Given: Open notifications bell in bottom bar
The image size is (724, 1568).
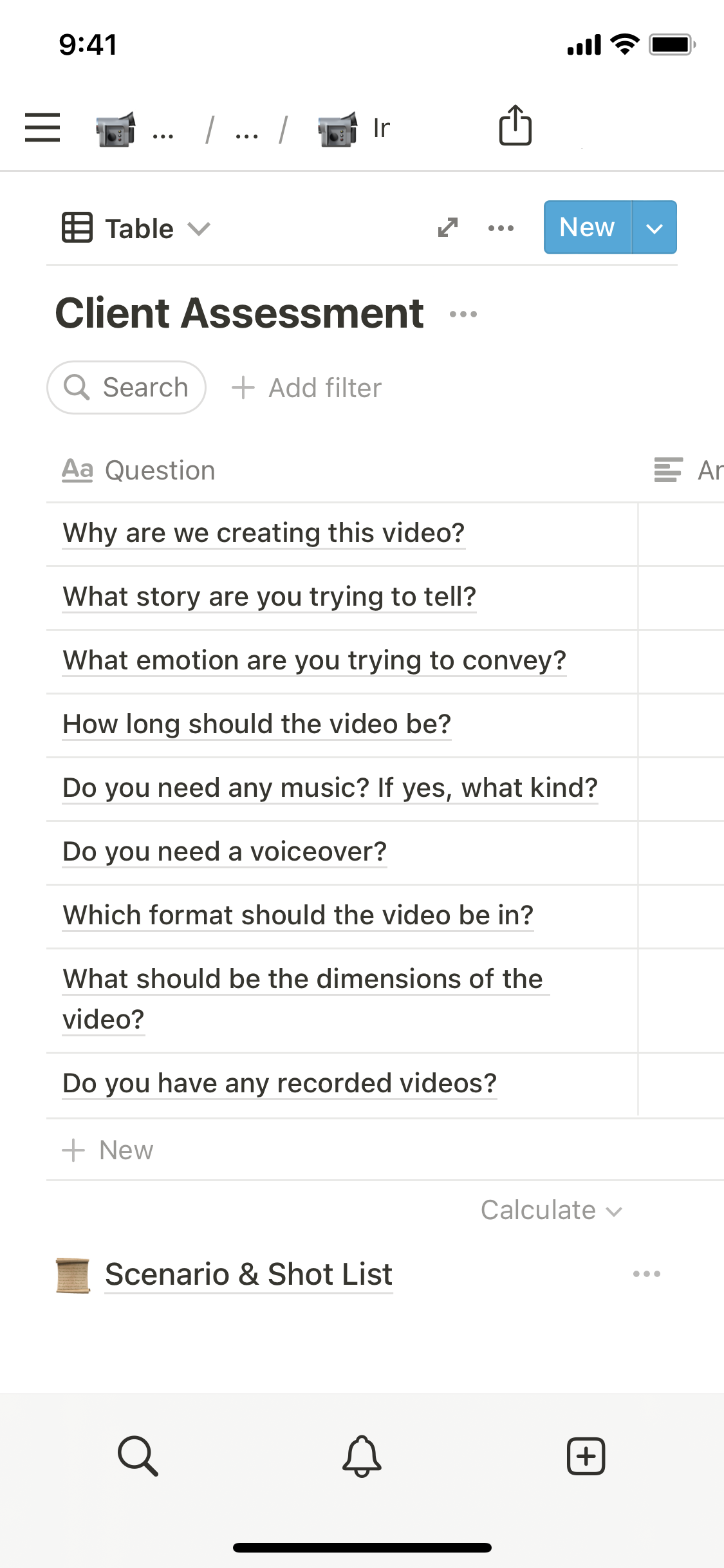Looking at the screenshot, I should pyautogui.click(x=362, y=1456).
